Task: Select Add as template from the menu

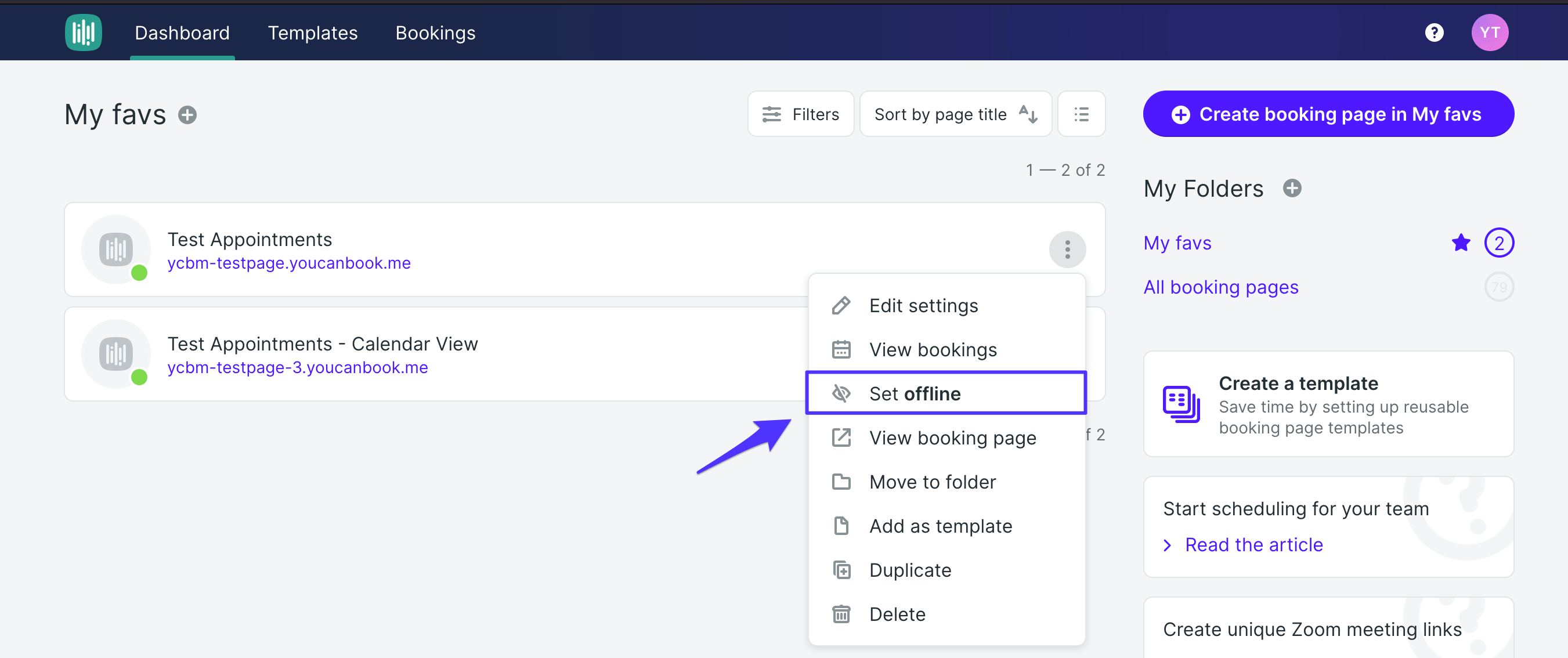Action: [x=941, y=525]
